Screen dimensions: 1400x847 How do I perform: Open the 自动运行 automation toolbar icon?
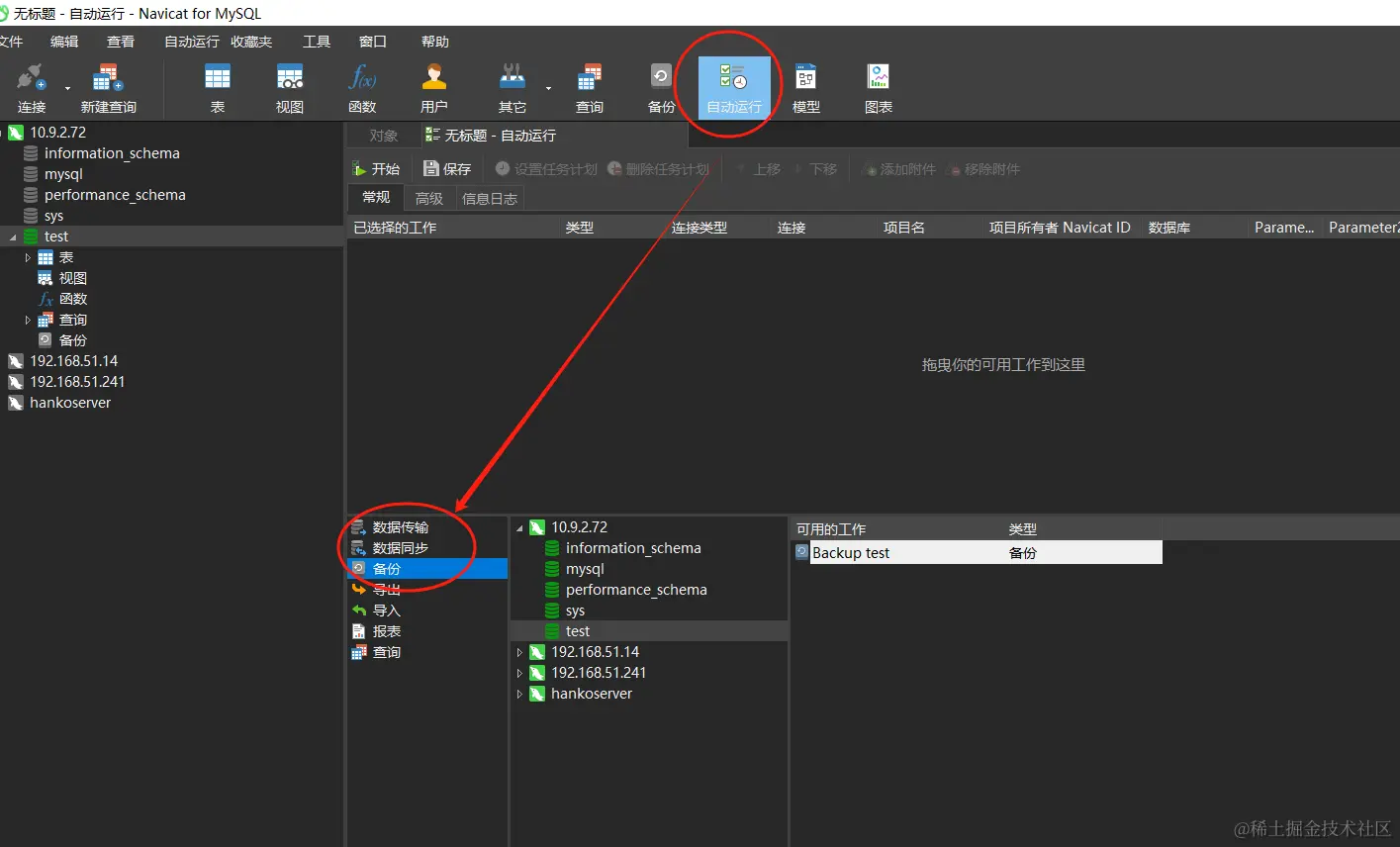734,88
